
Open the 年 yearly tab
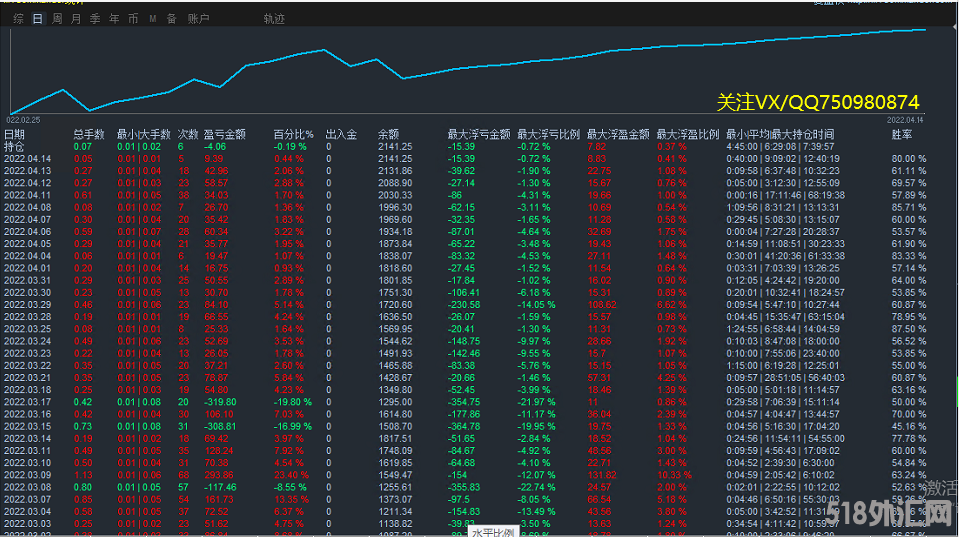(114, 19)
